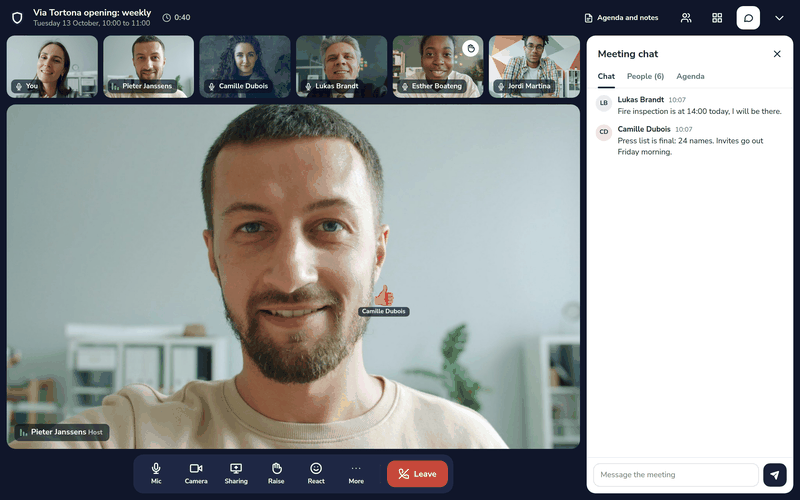The image size is (800, 500).
Task: Click the mic icon on Lukas Brandt tile
Action: (308, 86)
